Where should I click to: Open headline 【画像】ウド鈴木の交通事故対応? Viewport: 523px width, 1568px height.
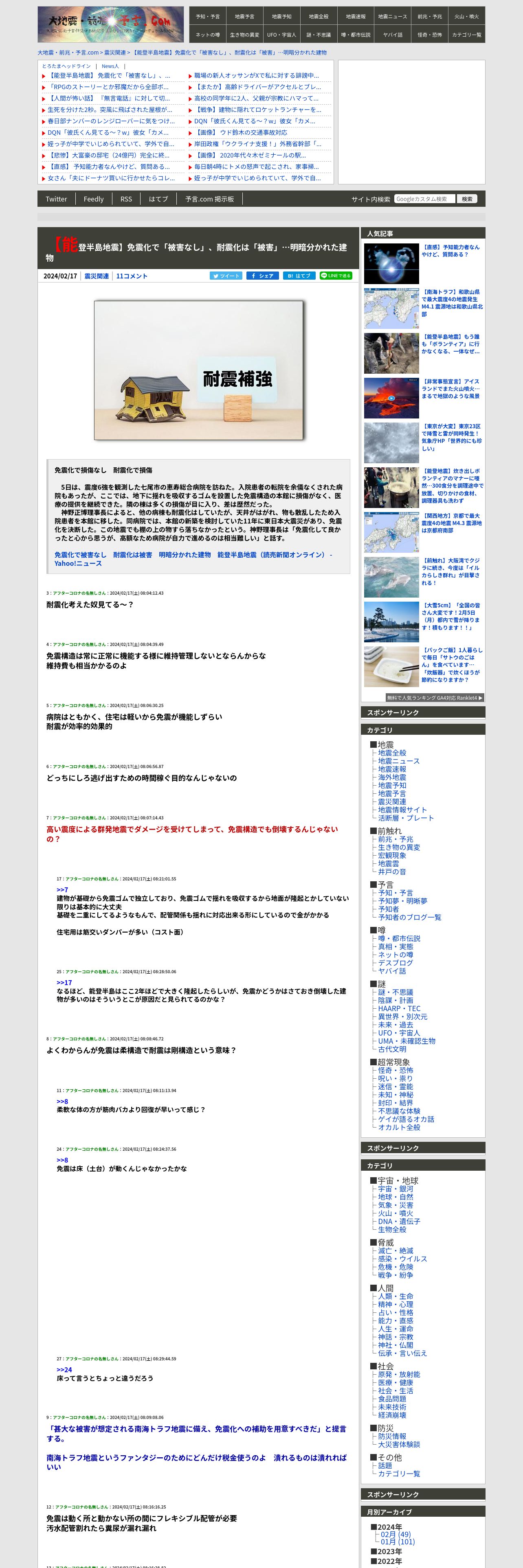[240, 133]
